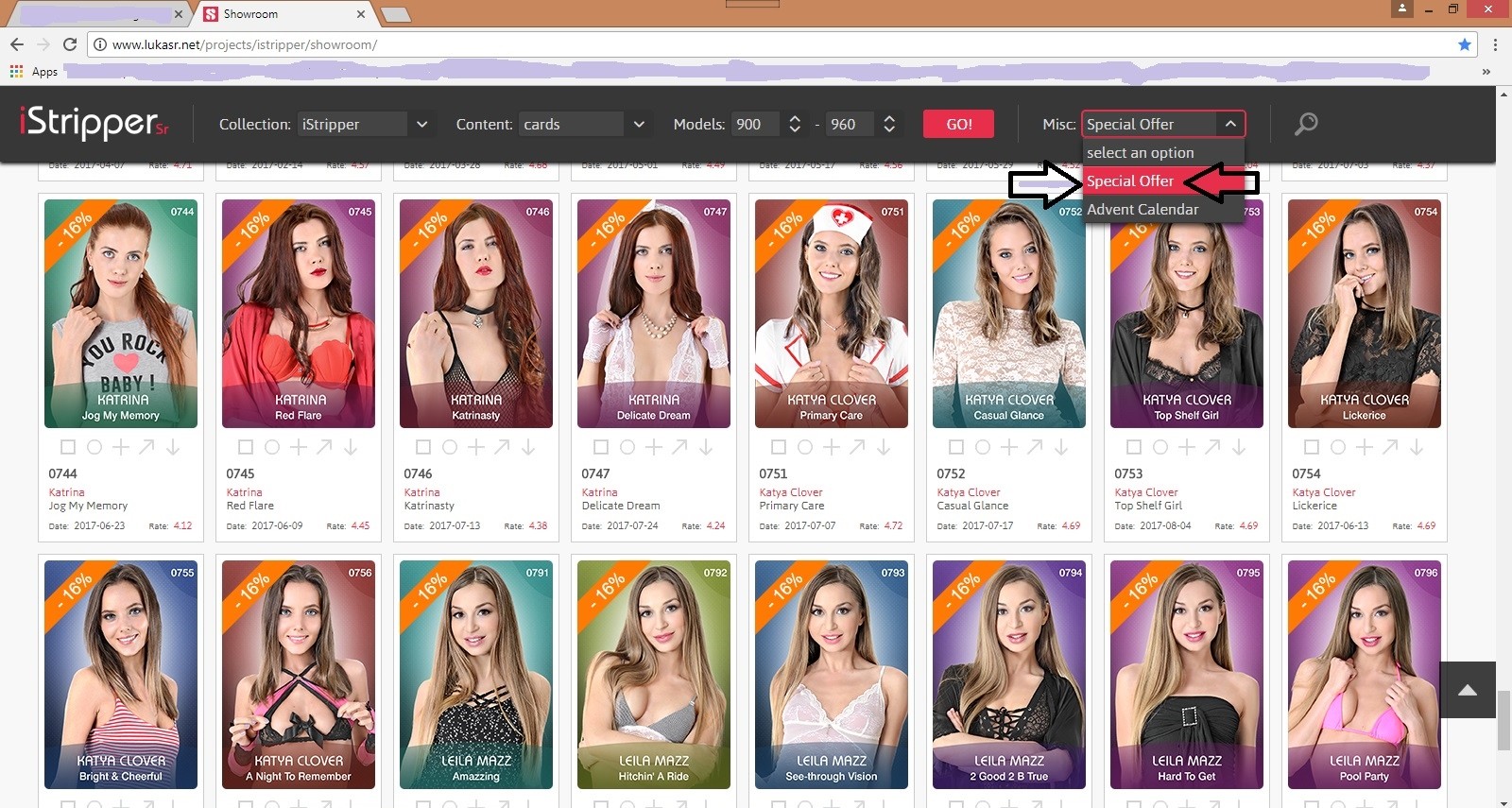This screenshot has width=1512, height=808.
Task: Tick the square checkbox under card 0747
Action: tap(601, 447)
